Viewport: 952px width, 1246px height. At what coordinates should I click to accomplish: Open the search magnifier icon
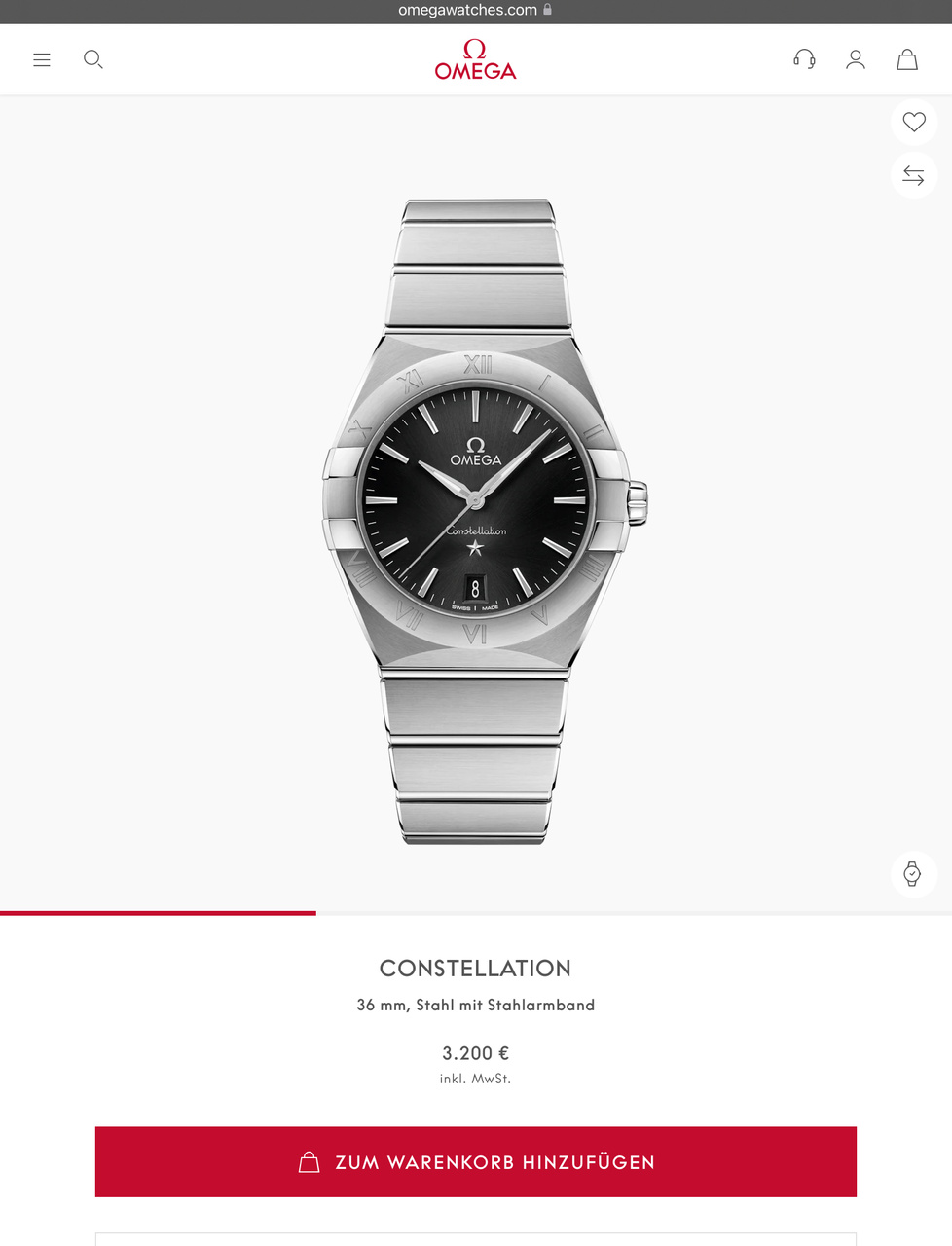93,60
